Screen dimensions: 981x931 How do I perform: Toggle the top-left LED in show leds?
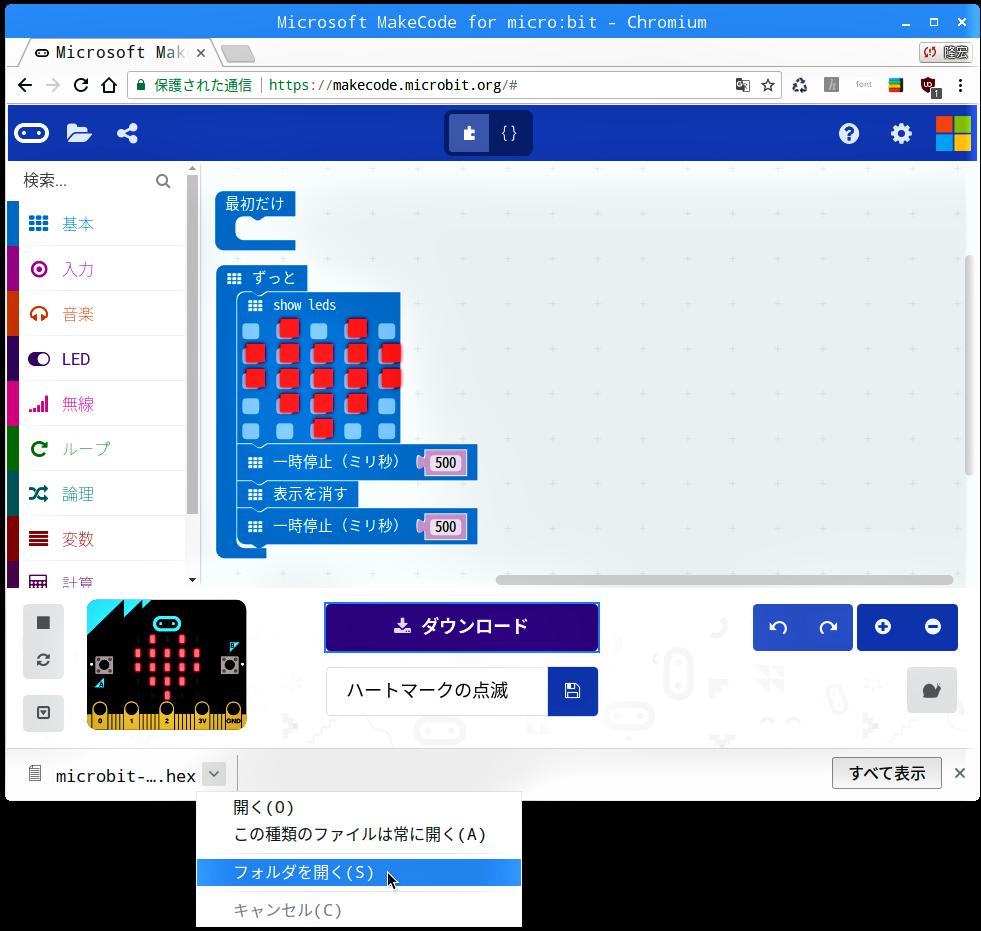251,330
